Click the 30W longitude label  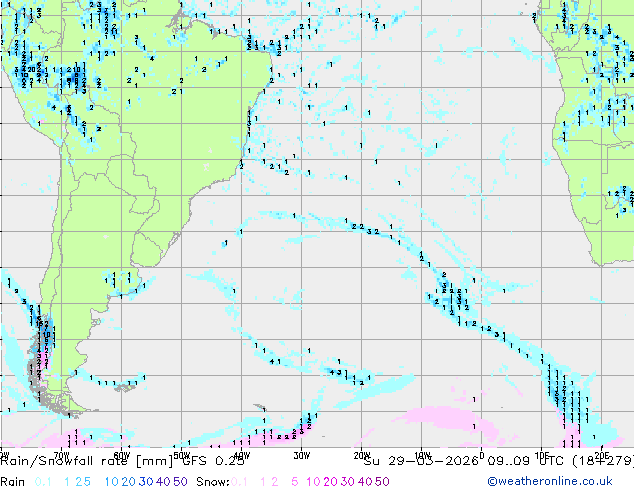tap(302, 455)
